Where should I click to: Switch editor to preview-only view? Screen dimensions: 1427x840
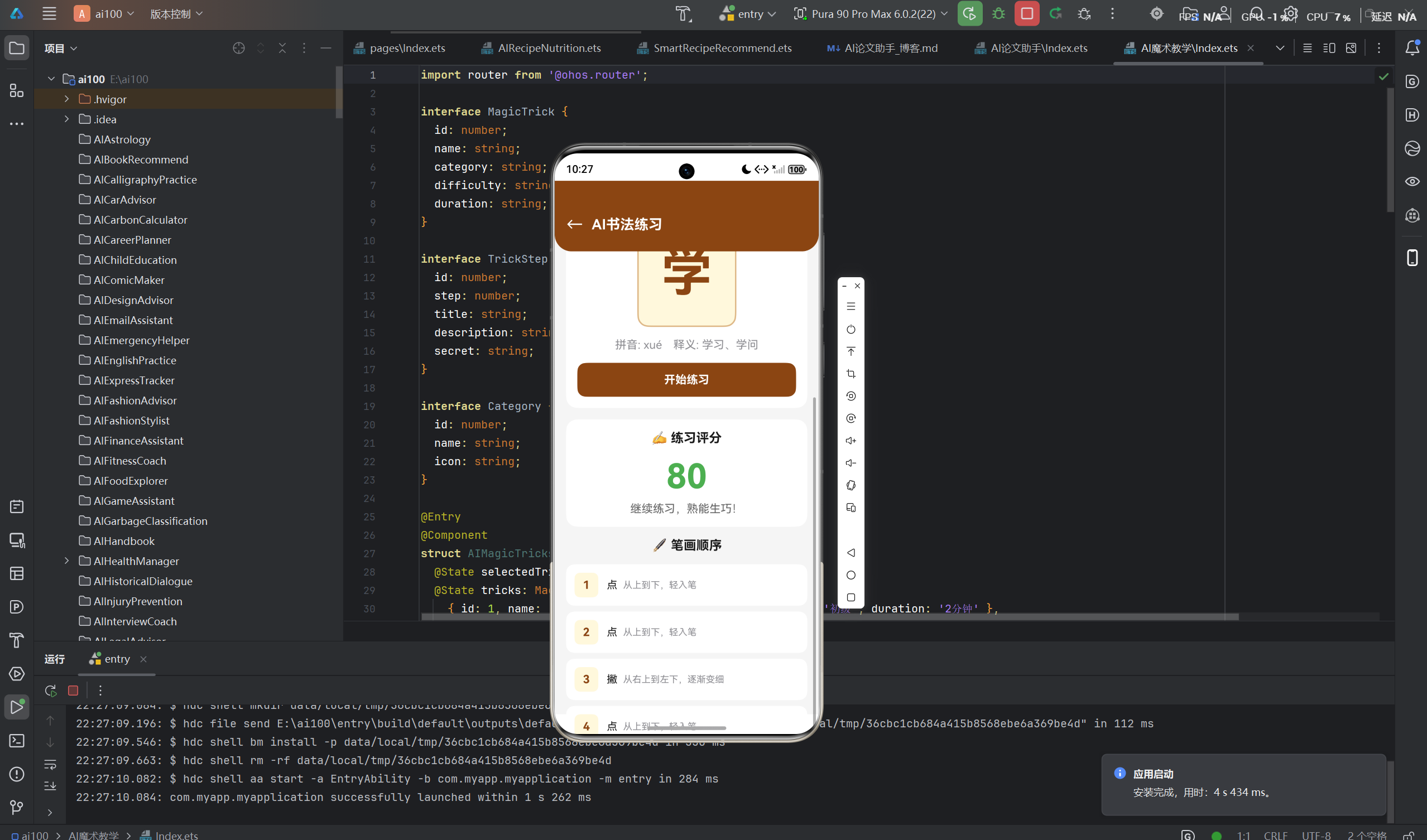pyautogui.click(x=1351, y=48)
